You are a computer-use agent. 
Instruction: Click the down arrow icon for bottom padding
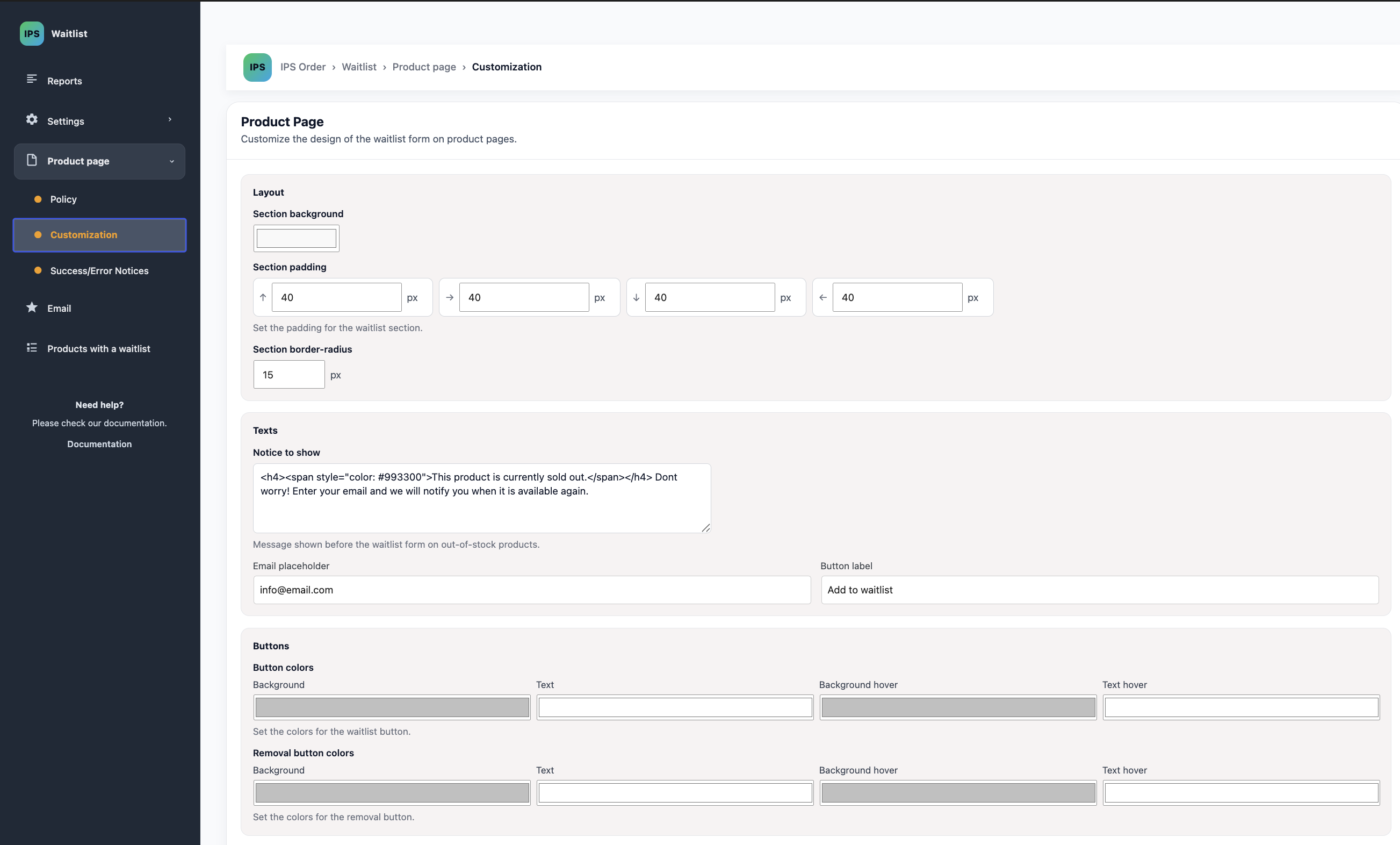tap(637, 297)
